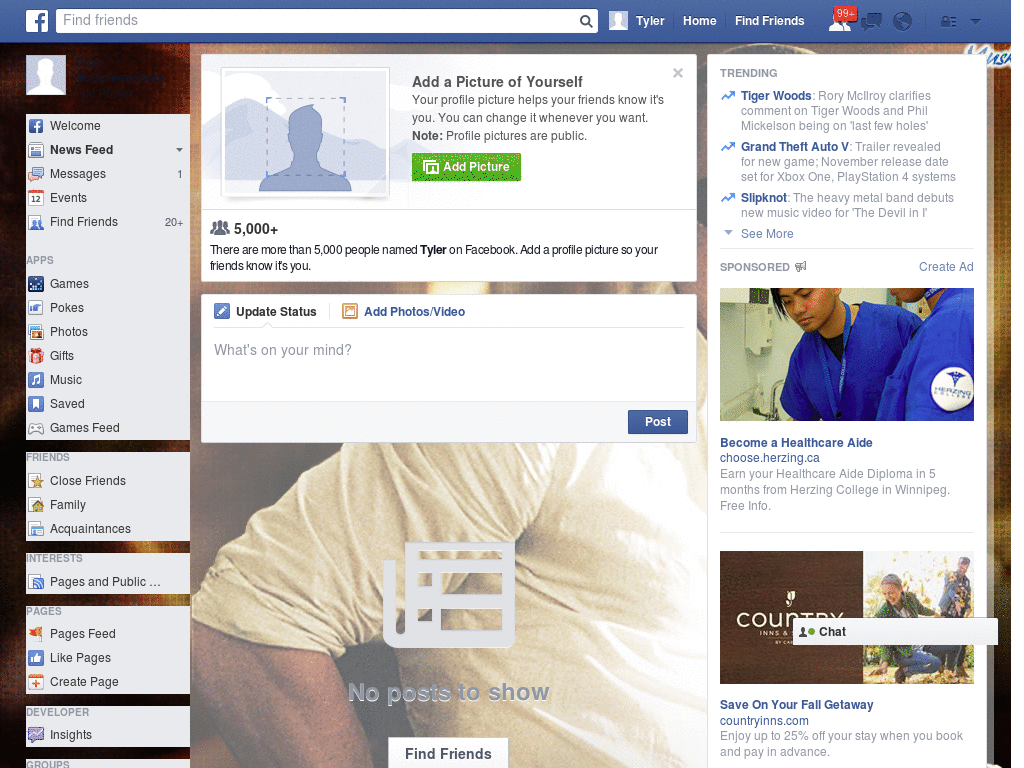Open the Create Ad link
Screen dimensions: 1024x768
(x=946, y=266)
